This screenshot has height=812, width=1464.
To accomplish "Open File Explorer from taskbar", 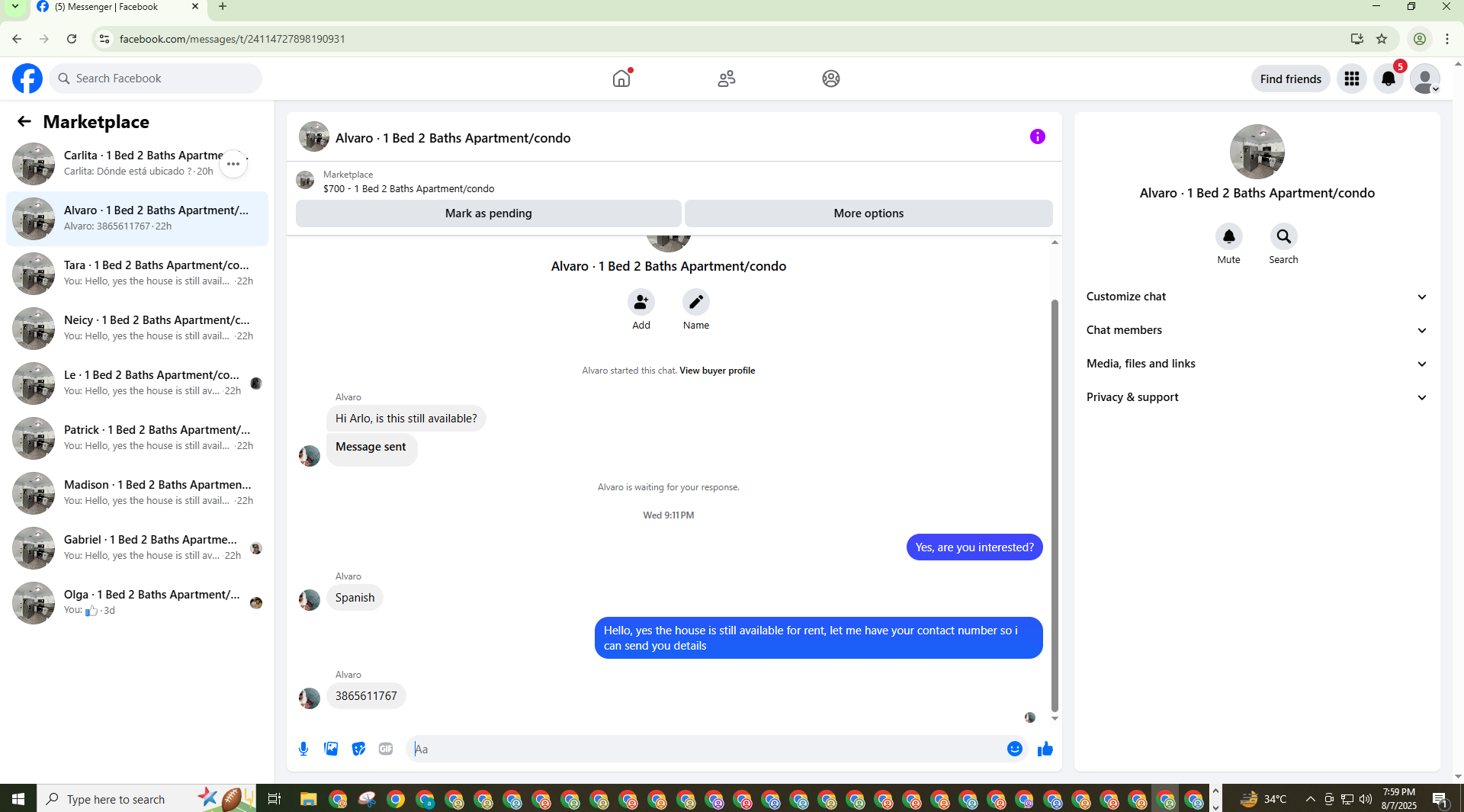I will pos(308,799).
